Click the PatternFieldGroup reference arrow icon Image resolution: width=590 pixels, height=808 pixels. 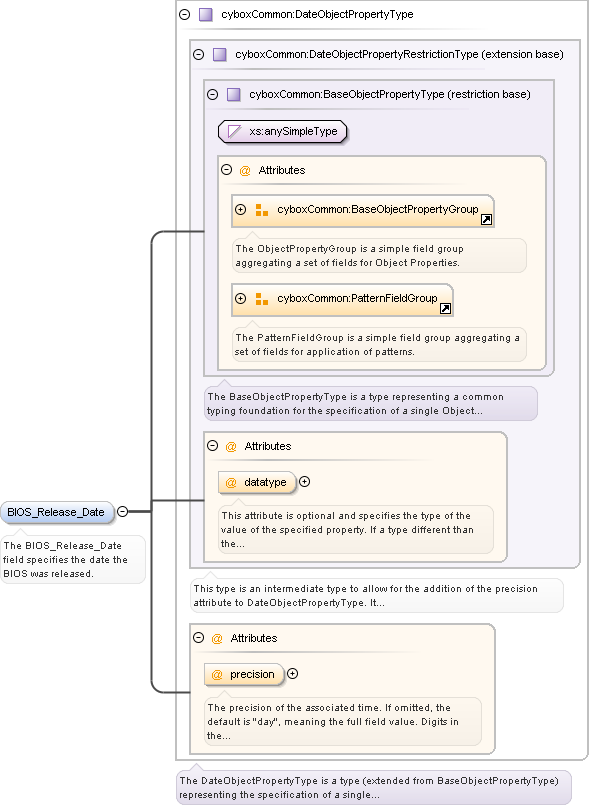click(445, 309)
